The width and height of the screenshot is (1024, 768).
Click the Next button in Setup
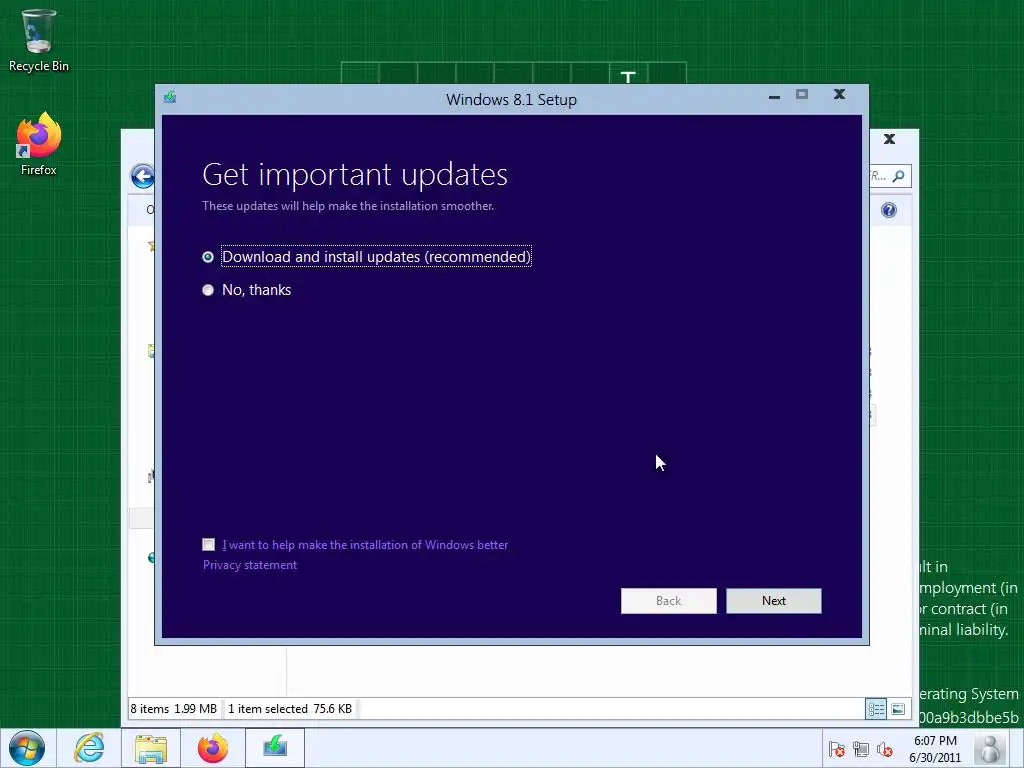774,601
